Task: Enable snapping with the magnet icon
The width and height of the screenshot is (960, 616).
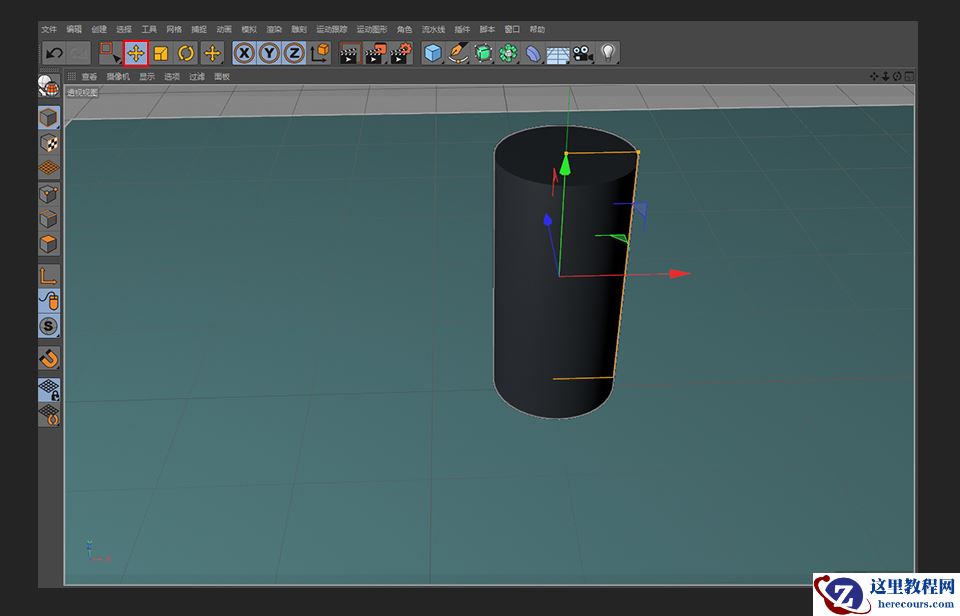Action: pos(48,357)
